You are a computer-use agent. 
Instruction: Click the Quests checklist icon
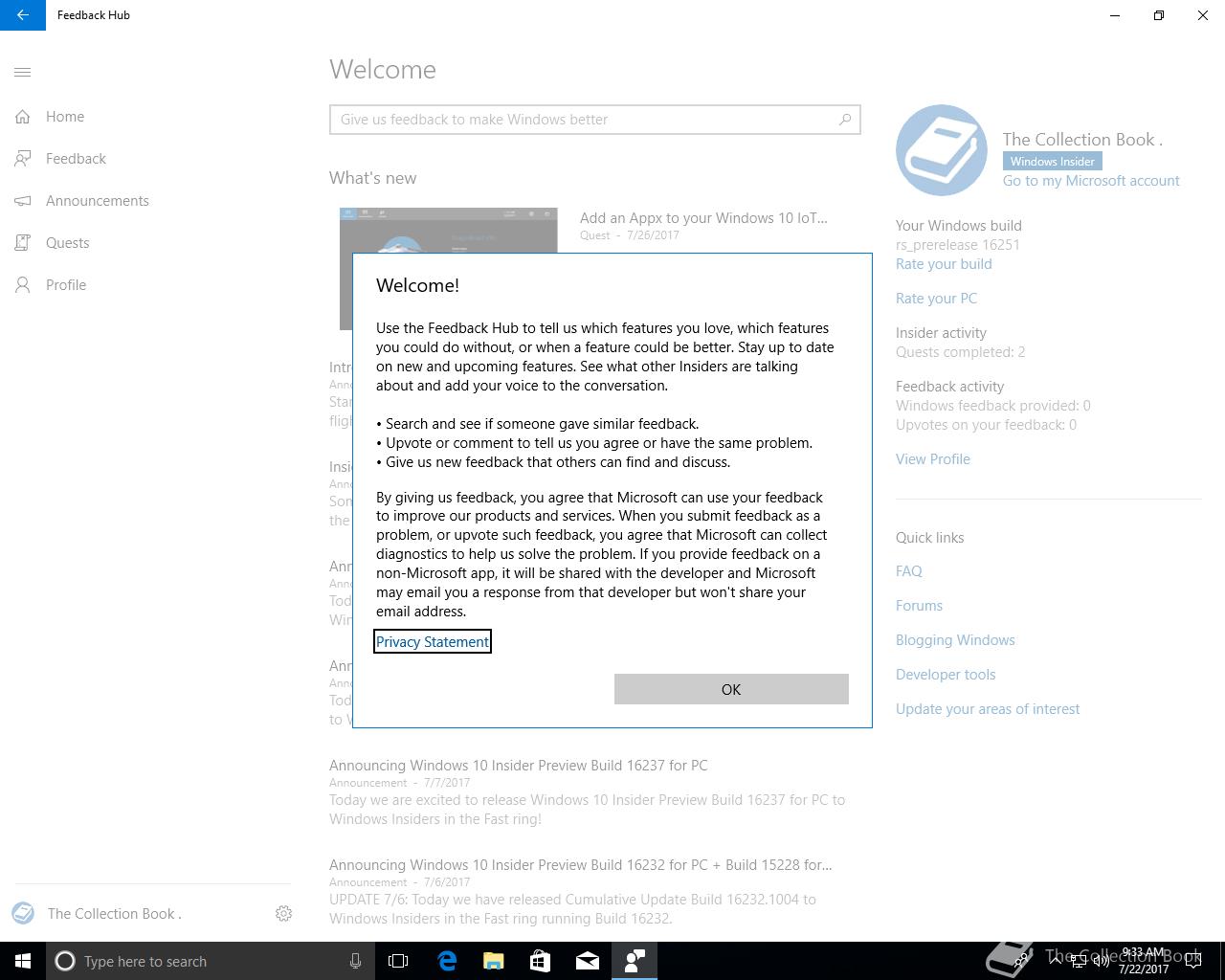coord(23,243)
